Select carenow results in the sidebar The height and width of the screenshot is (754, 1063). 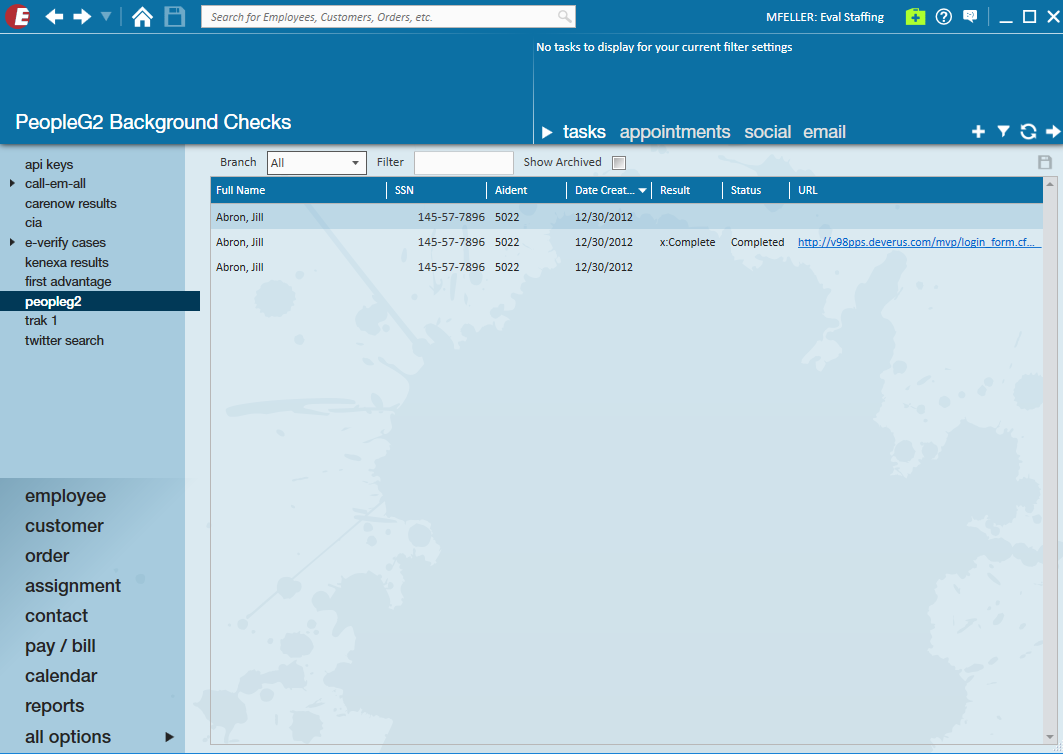point(71,203)
